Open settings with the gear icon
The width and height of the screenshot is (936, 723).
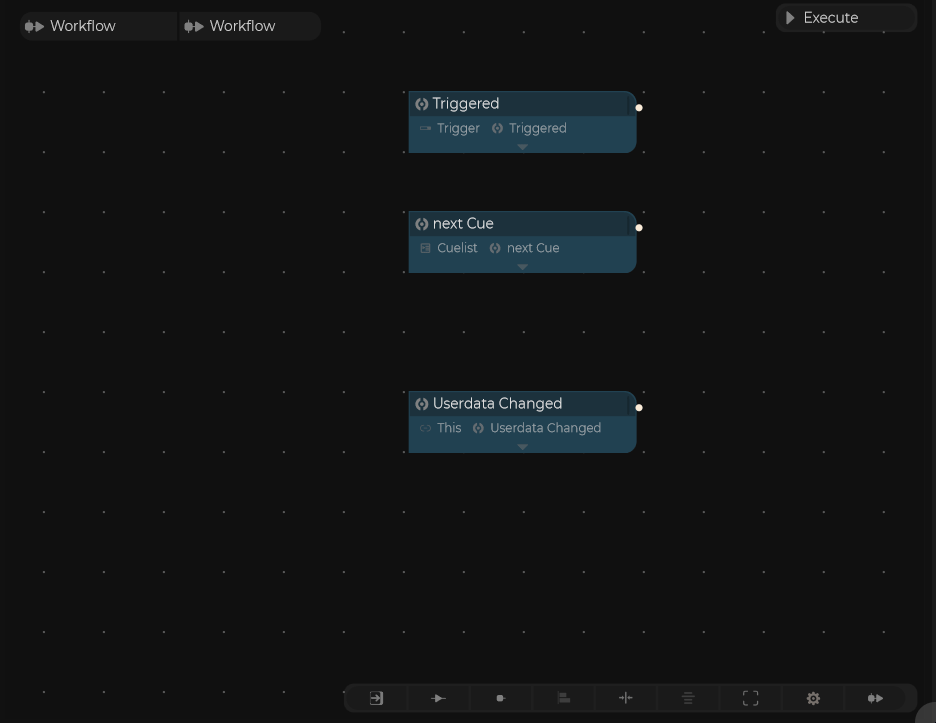(813, 698)
